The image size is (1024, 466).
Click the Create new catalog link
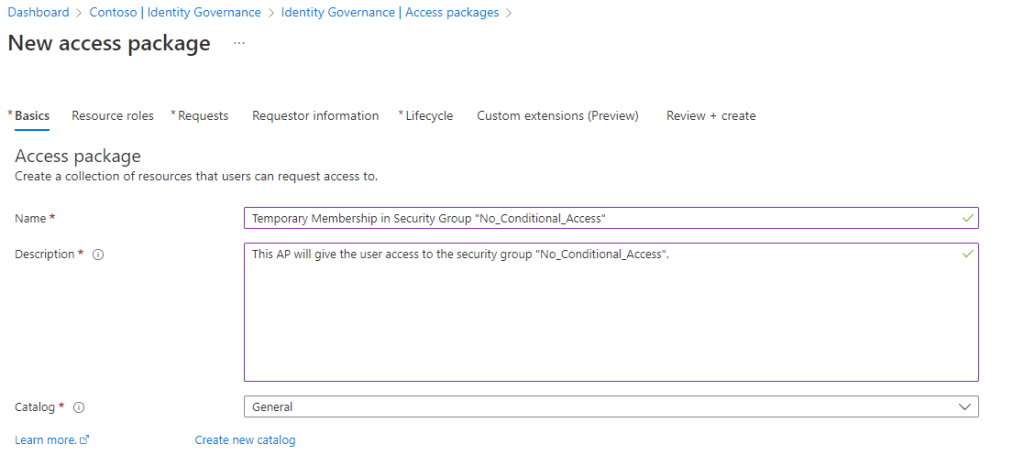245,440
